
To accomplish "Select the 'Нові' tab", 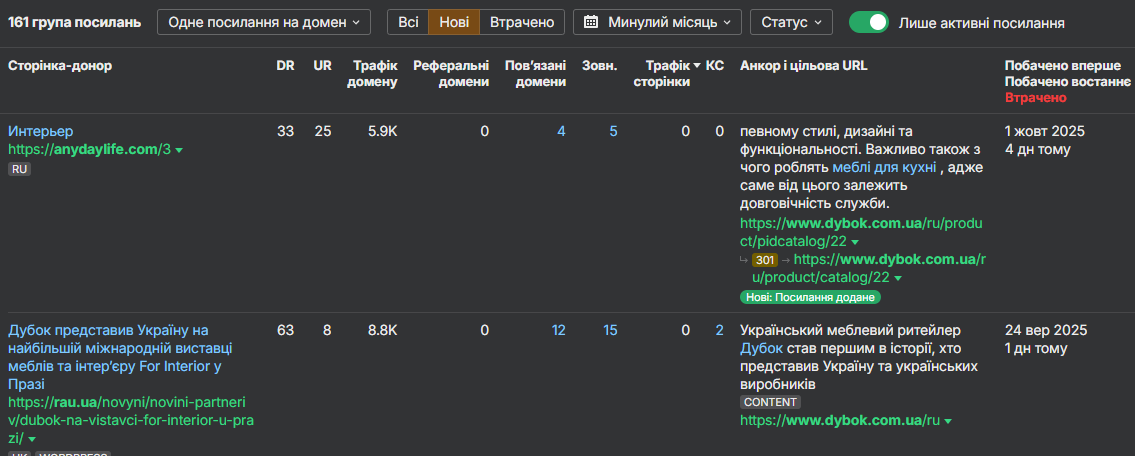I will 454,22.
